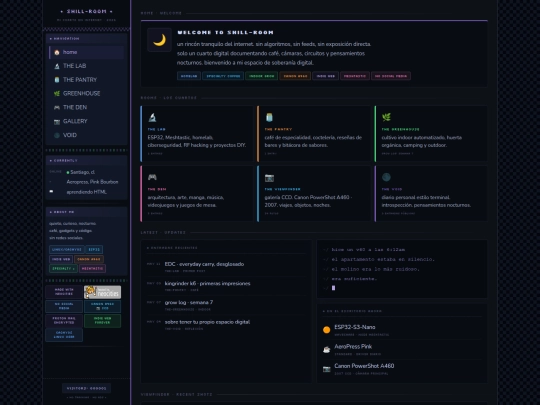
Task: Click the camera icon beside Canon PowerShot A460
Action: click(326, 369)
